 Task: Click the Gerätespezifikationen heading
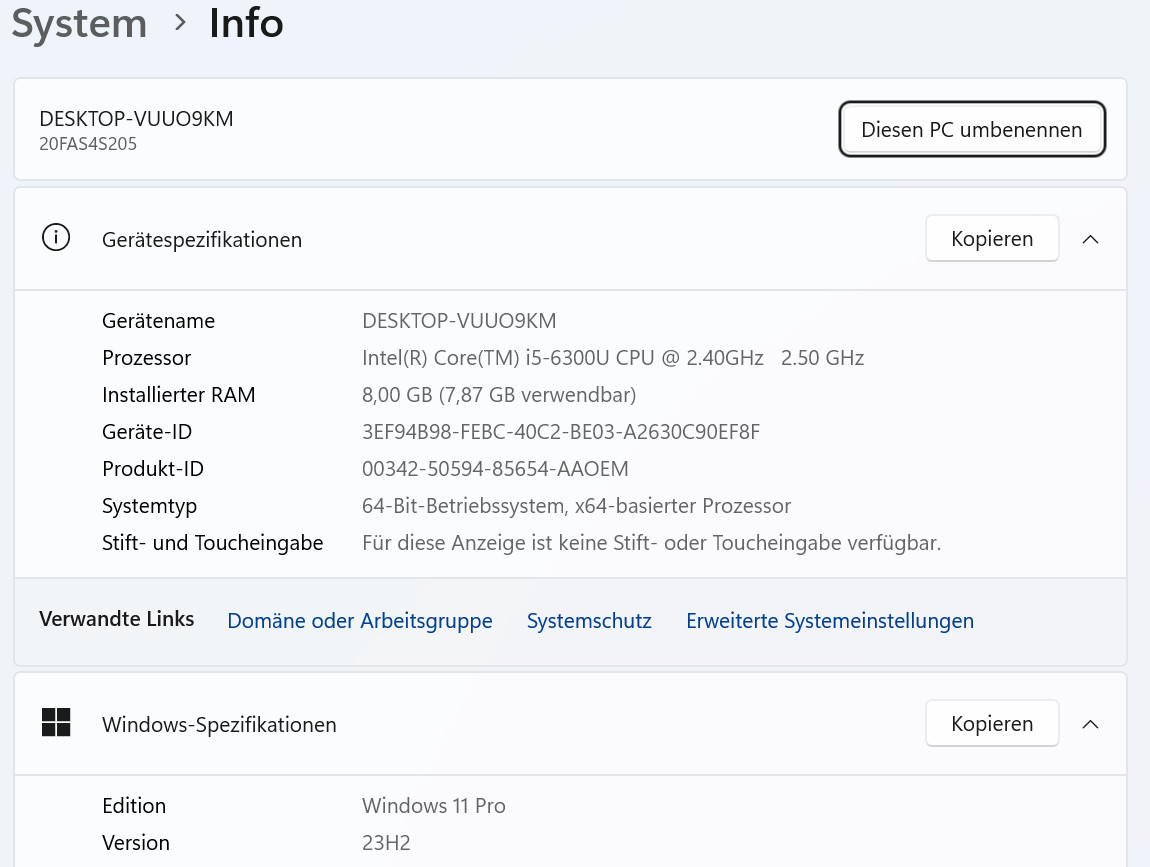click(202, 240)
